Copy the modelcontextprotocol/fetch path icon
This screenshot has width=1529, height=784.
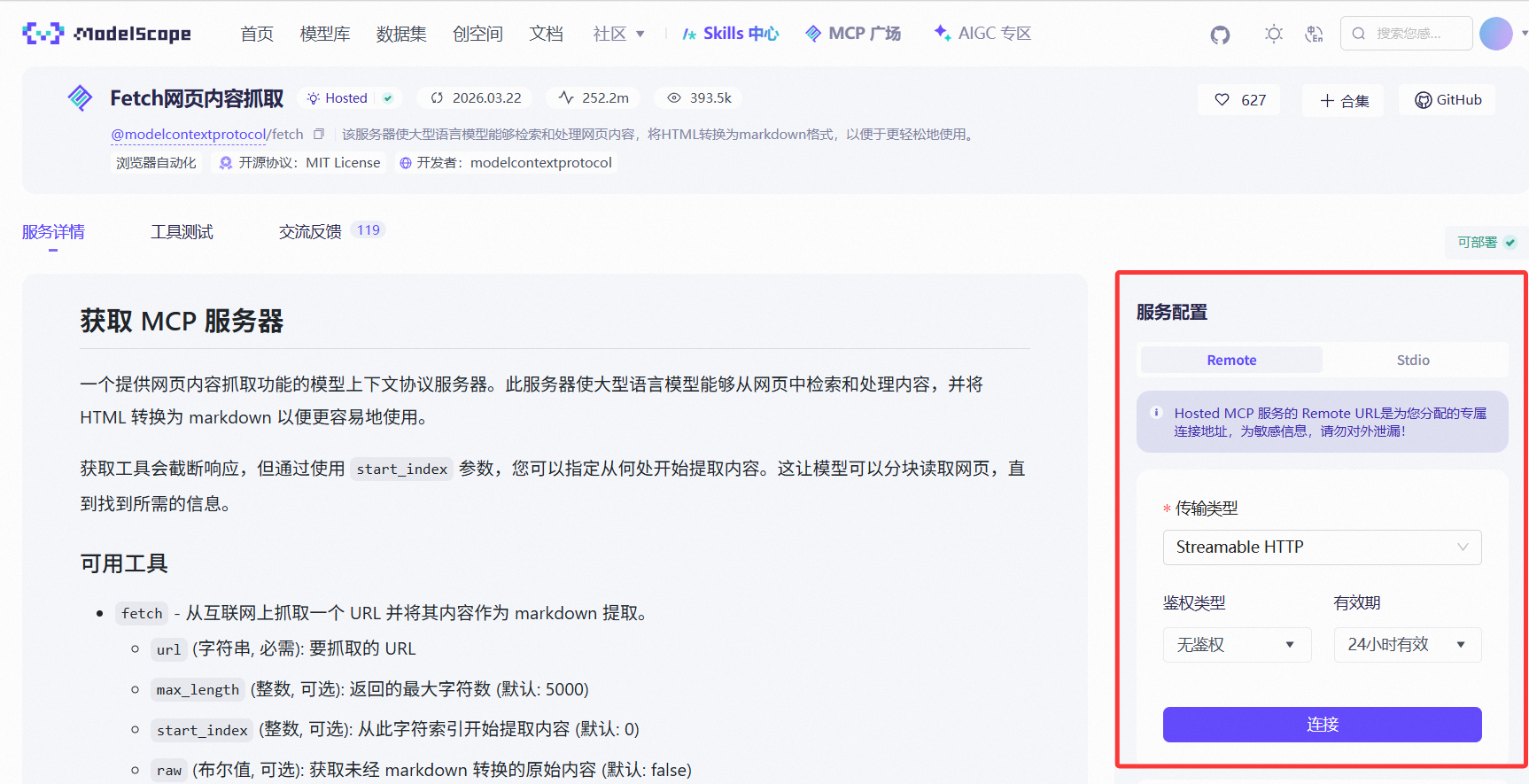click(x=319, y=135)
